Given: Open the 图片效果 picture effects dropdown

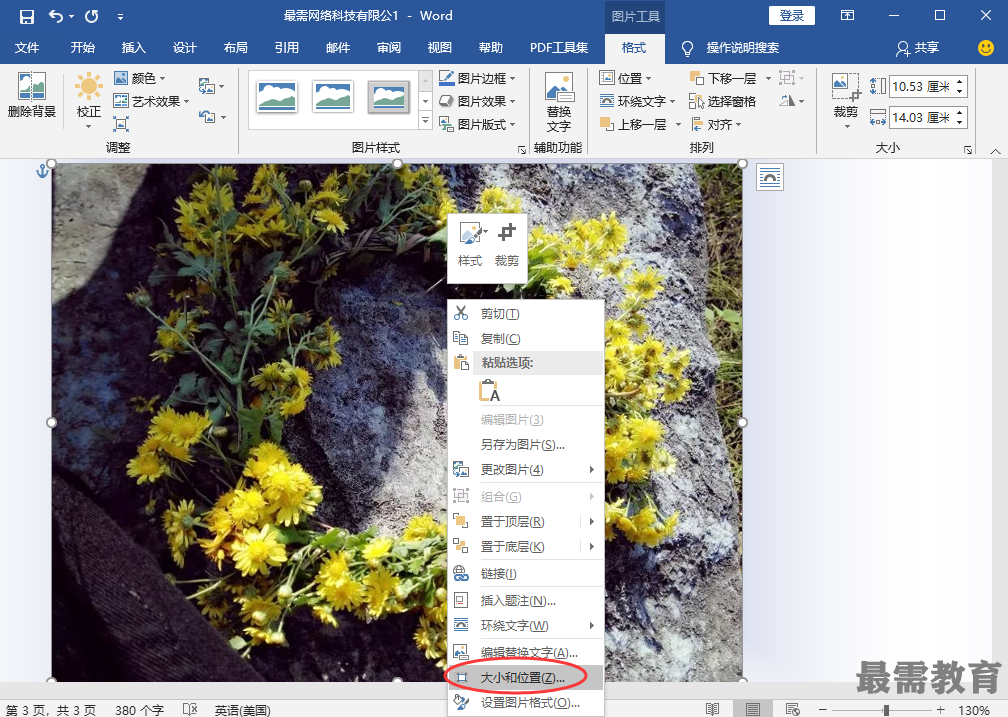Looking at the screenshot, I should pos(477,102).
